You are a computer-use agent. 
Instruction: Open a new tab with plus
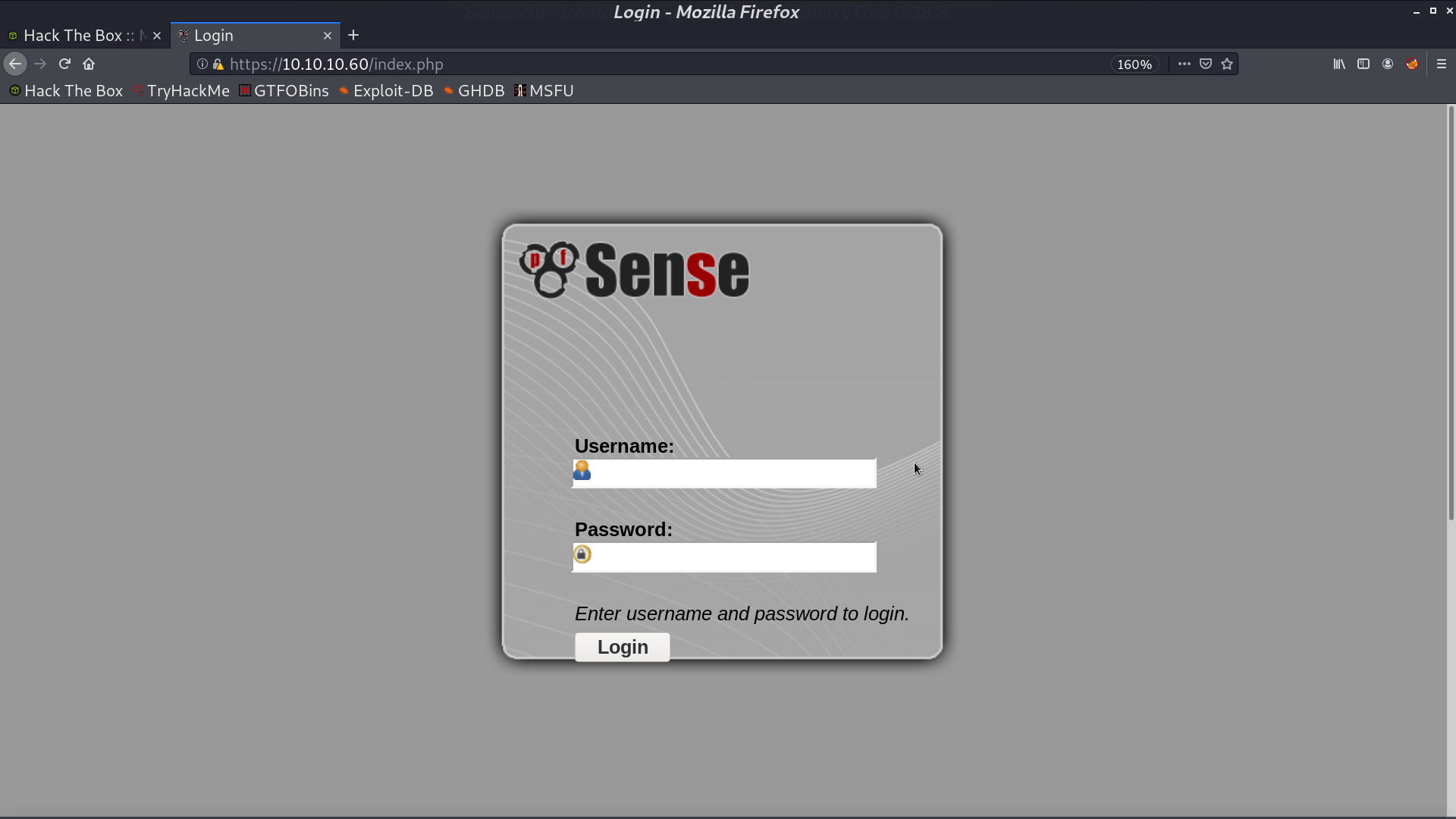353,36
